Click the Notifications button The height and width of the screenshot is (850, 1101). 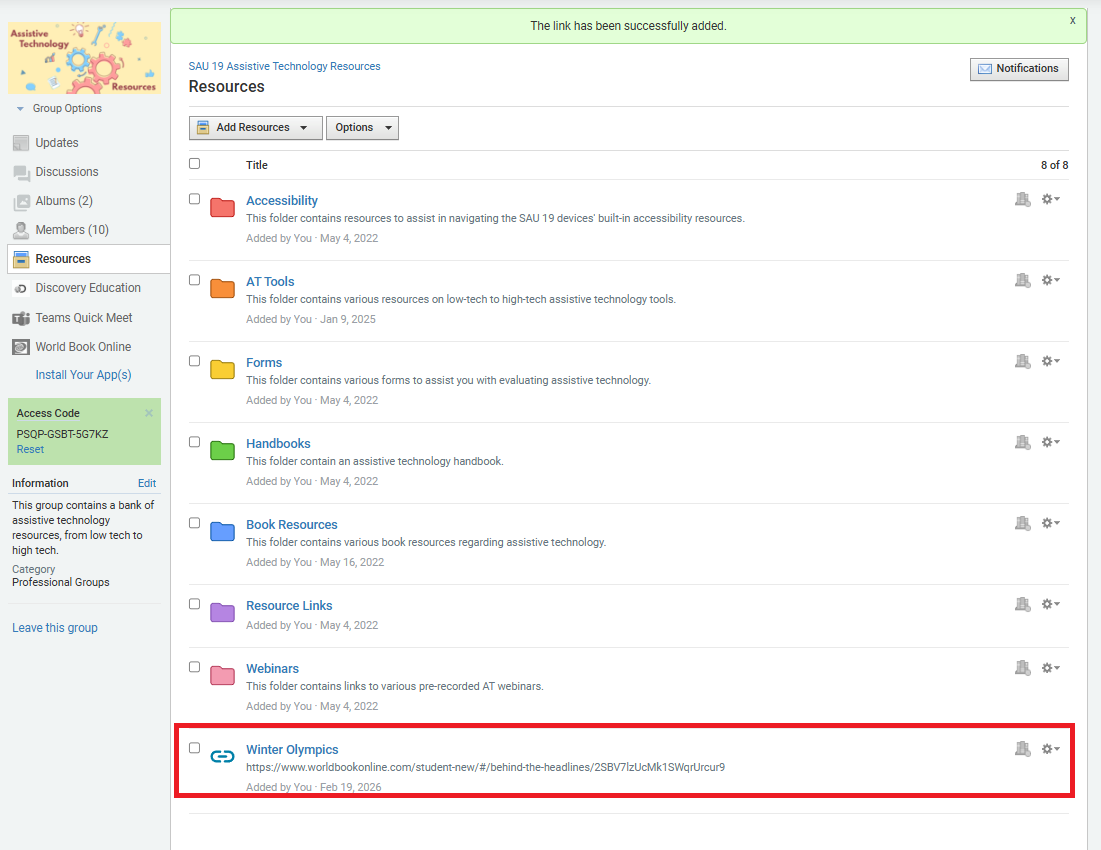tap(1019, 69)
